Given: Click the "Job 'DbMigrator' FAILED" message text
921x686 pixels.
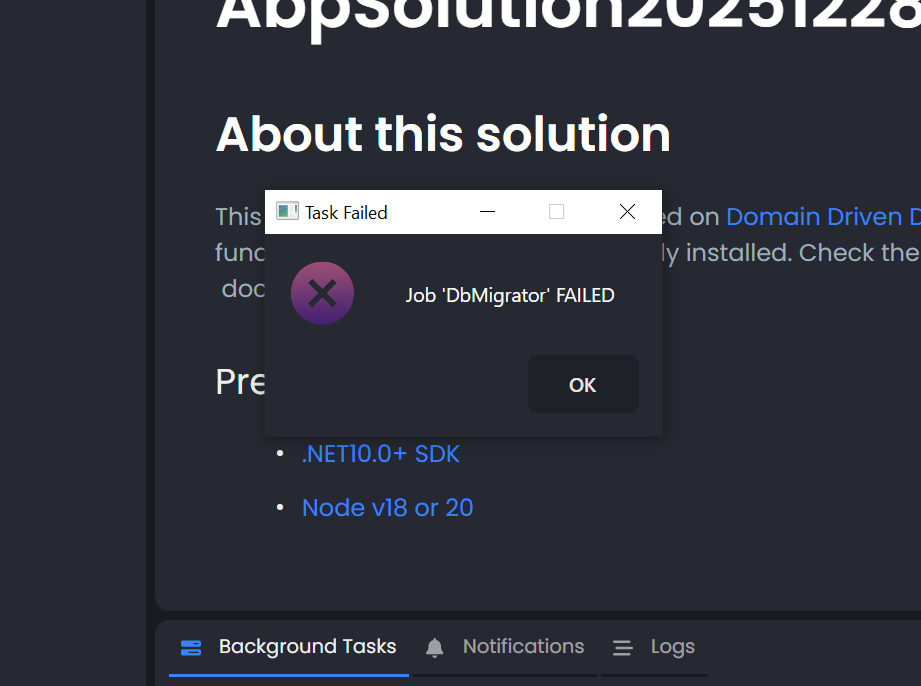Looking at the screenshot, I should [509, 295].
